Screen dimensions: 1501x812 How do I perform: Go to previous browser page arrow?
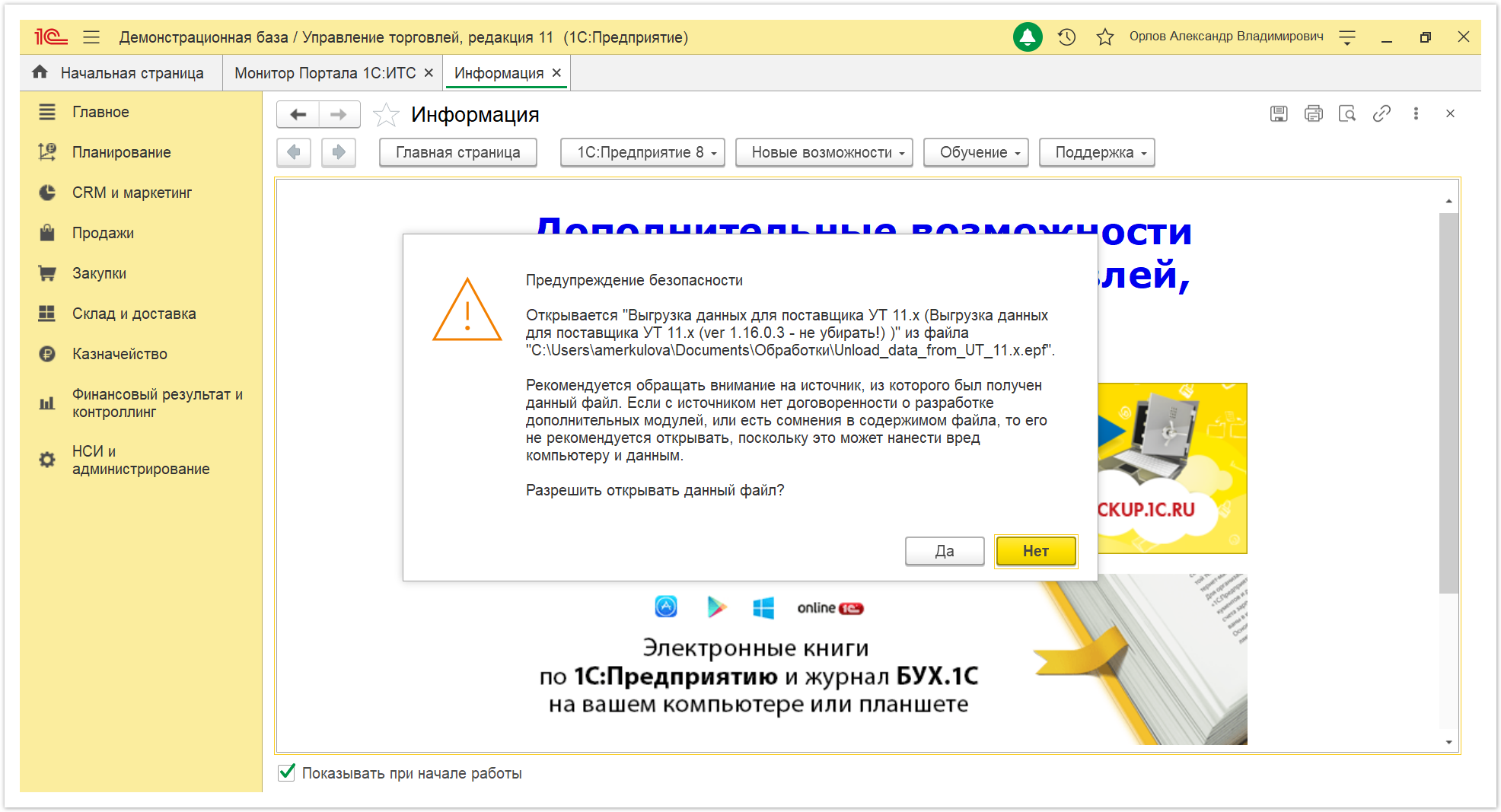(x=294, y=152)
